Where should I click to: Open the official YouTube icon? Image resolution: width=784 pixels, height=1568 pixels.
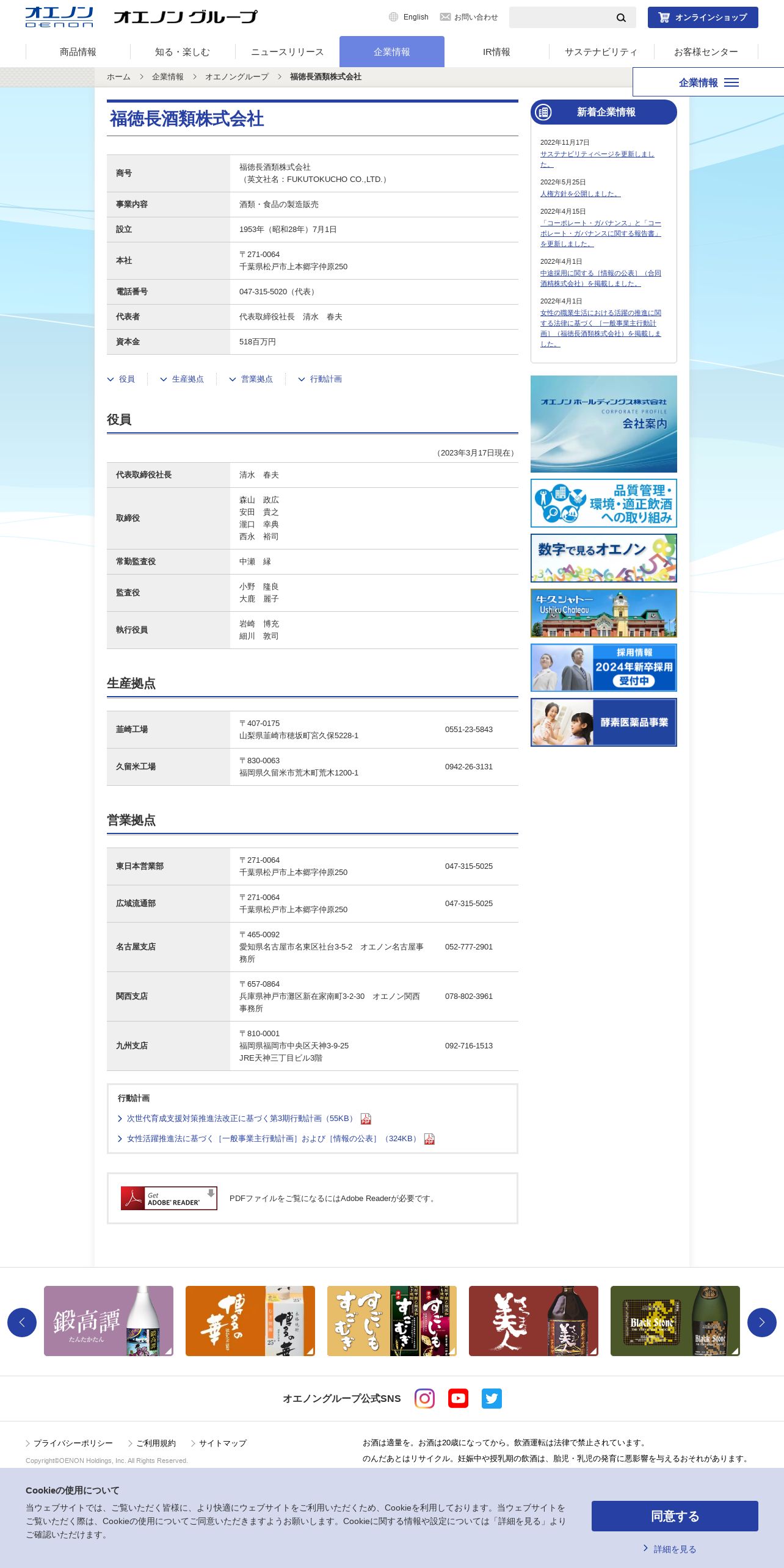[x=459, y=1398]
